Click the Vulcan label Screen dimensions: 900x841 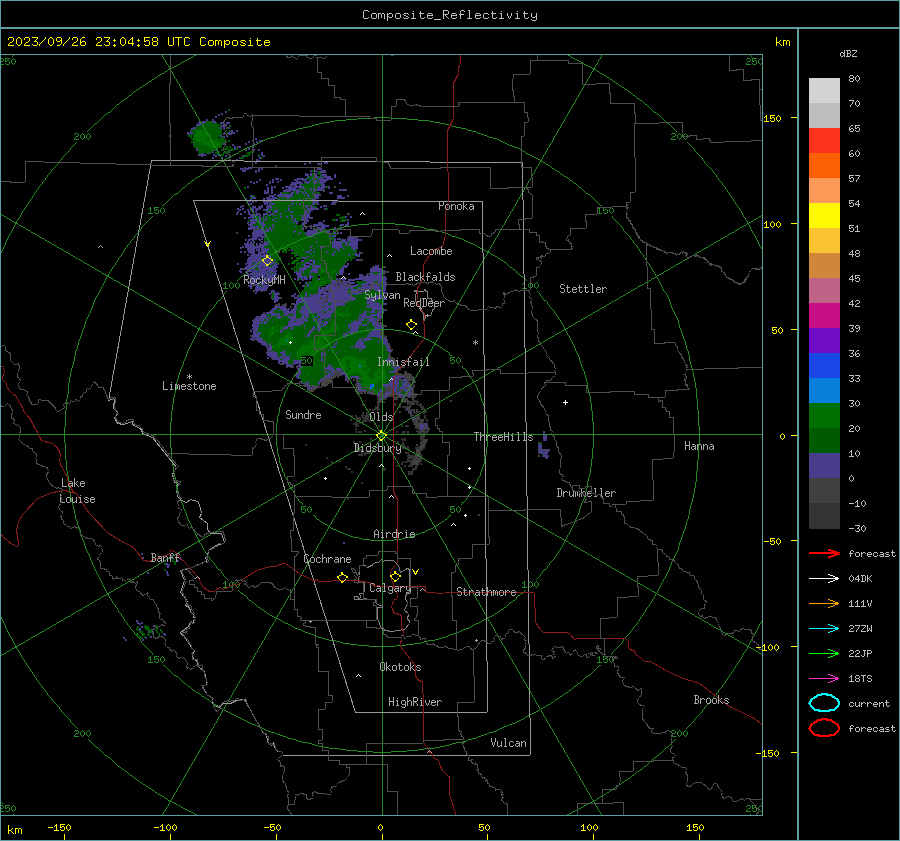point(508,743)
